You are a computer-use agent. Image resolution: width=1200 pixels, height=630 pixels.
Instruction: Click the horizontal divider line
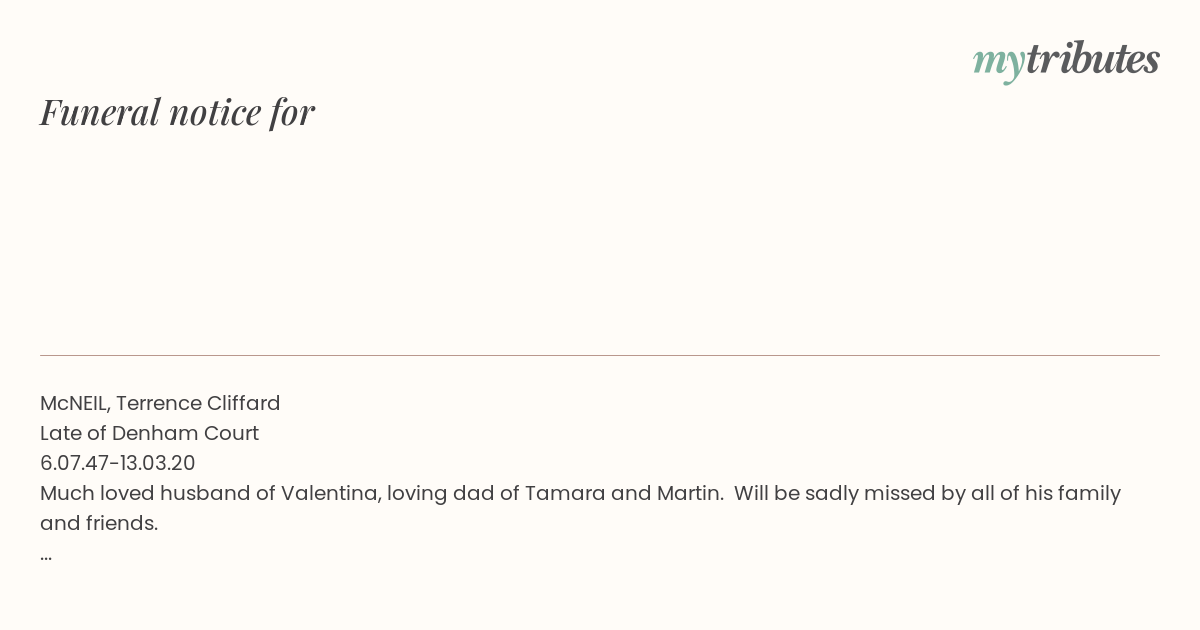point(600,355)
